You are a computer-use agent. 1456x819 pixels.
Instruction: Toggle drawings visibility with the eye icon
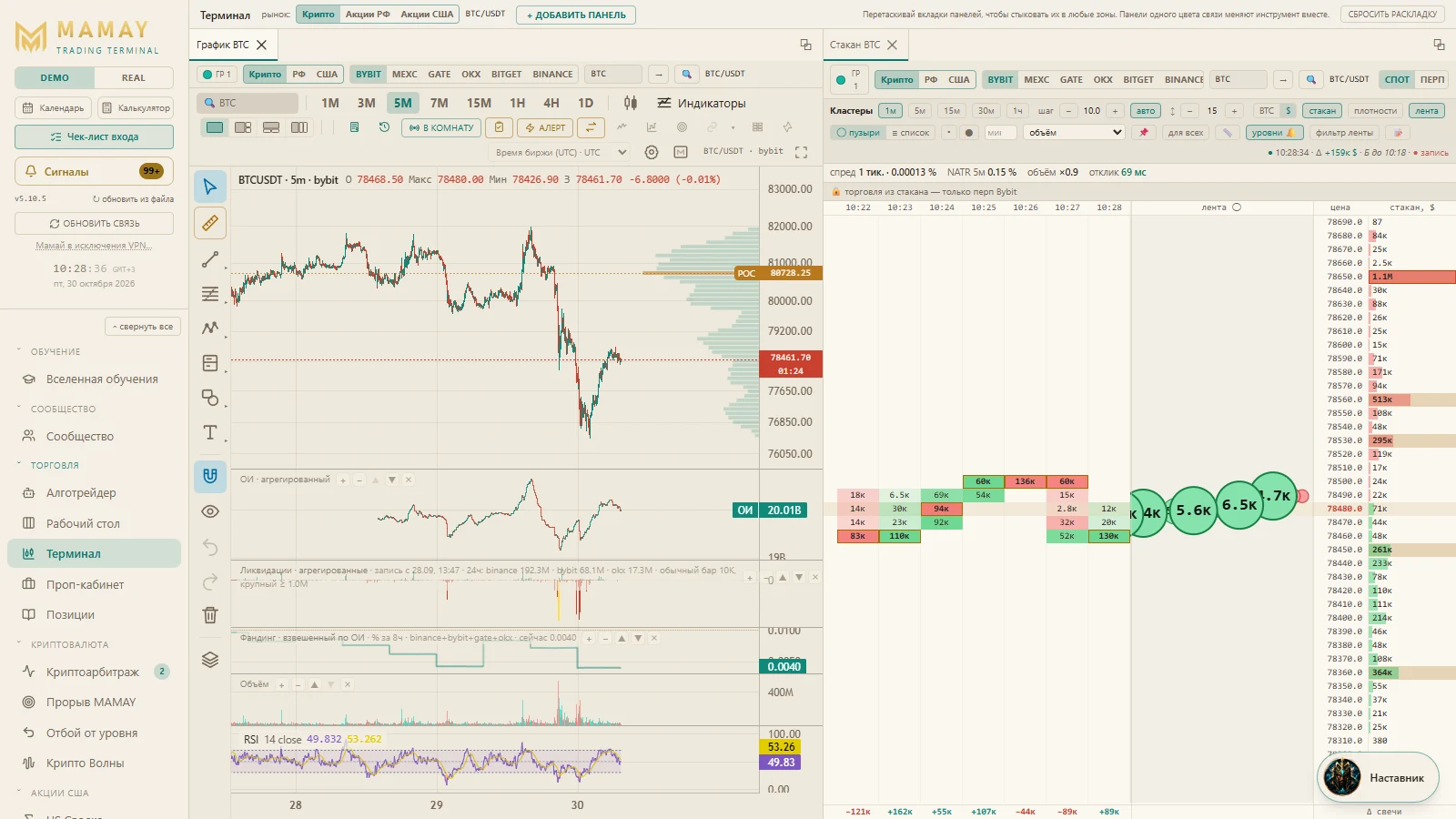click(x=210, y=511)
